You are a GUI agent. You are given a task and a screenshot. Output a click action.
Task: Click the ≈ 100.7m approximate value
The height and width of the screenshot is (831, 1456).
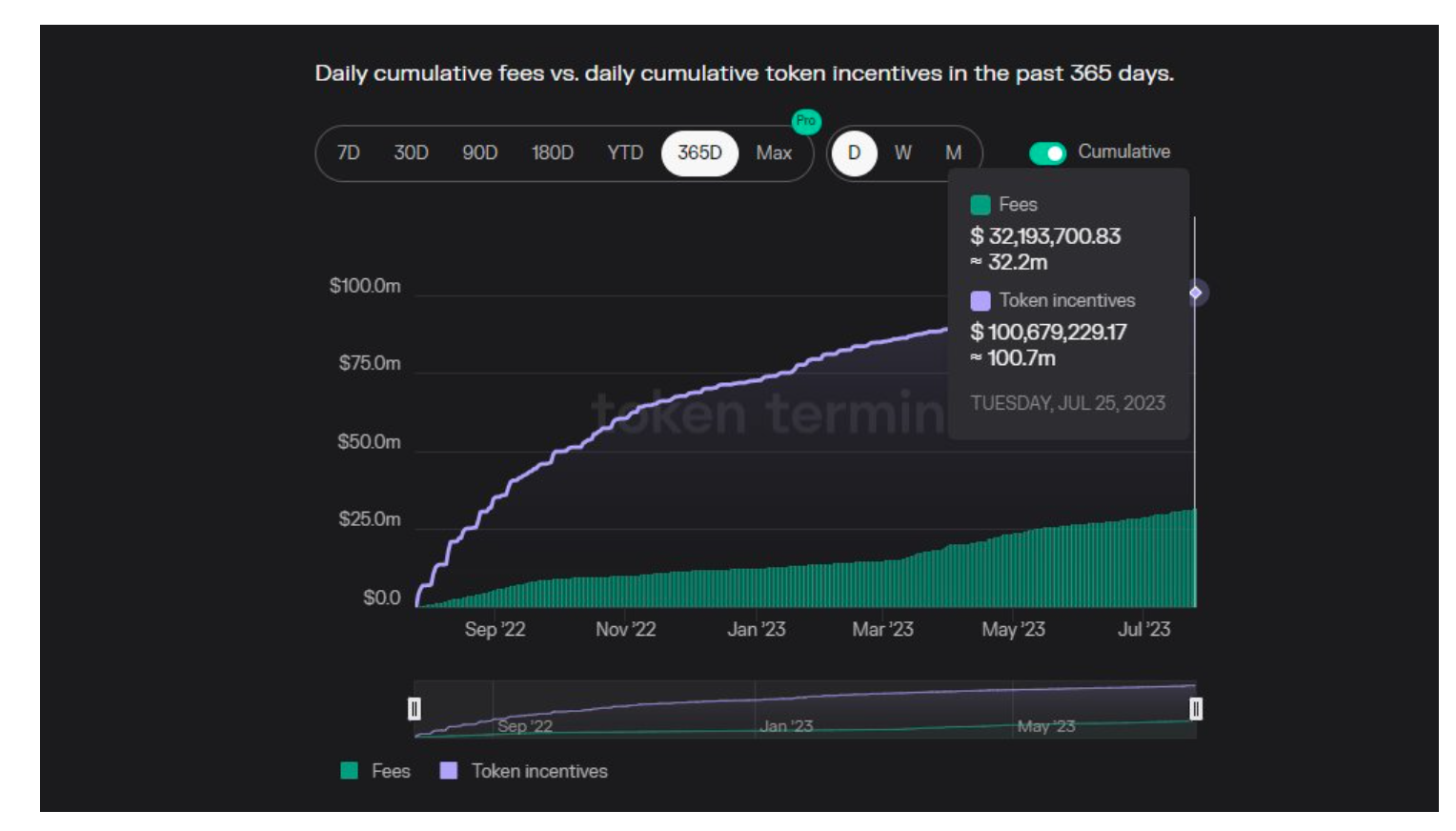[1013, 358]
